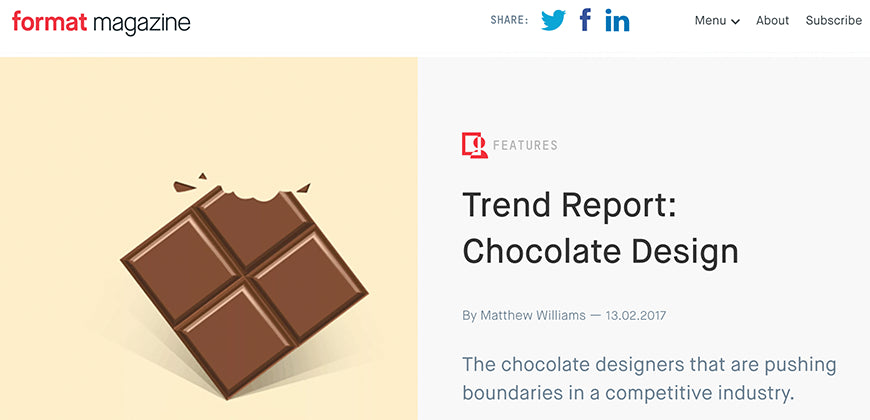
Task: Open the Subscribe link
Action: (x=833, y=21)
